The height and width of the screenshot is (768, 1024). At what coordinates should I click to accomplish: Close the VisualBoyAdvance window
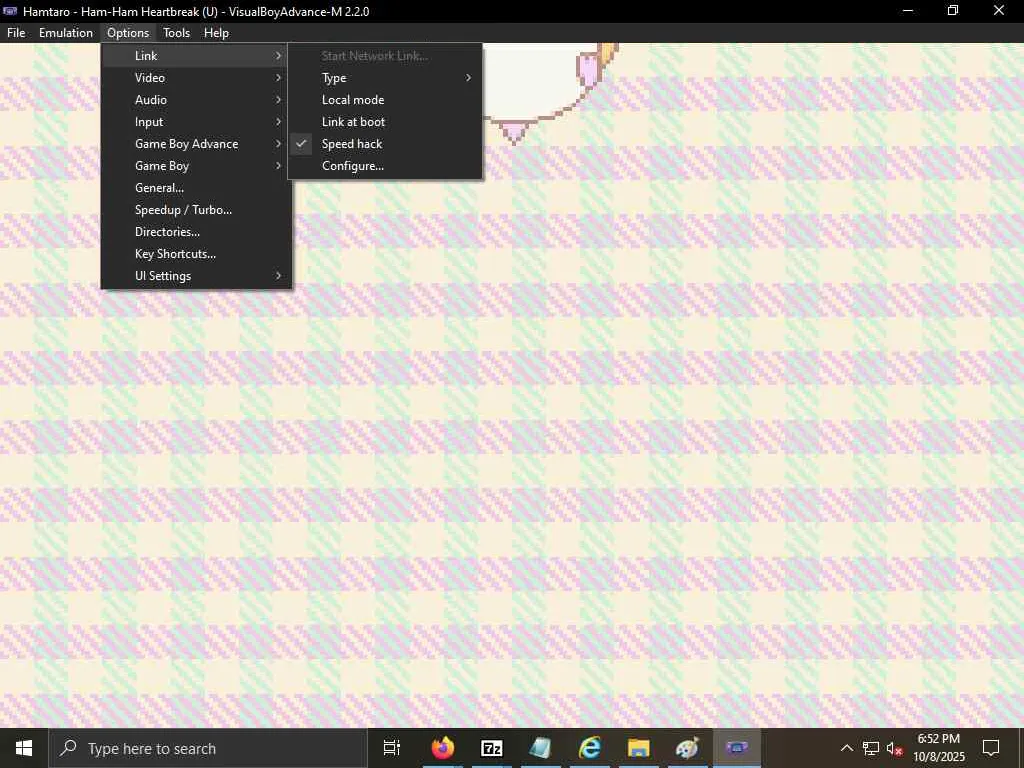click(999, 11)
